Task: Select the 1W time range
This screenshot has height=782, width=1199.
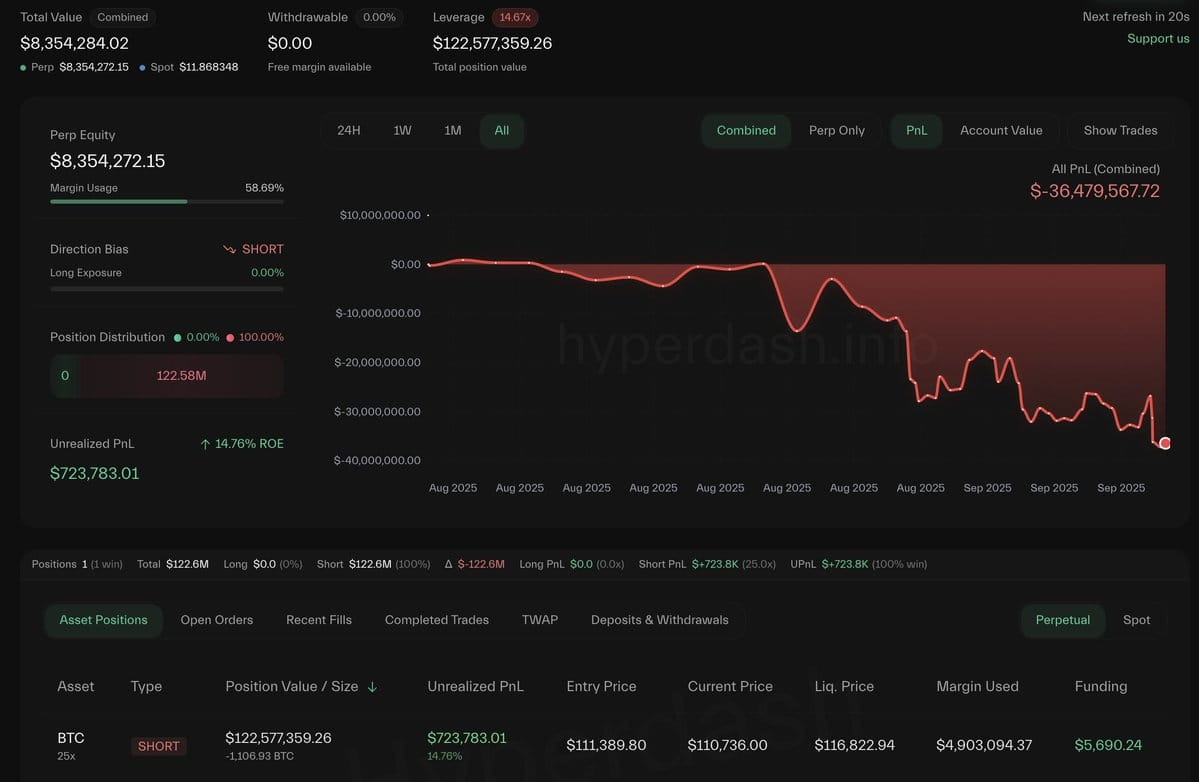Action: pyautogui.click(x=402, y=131)
